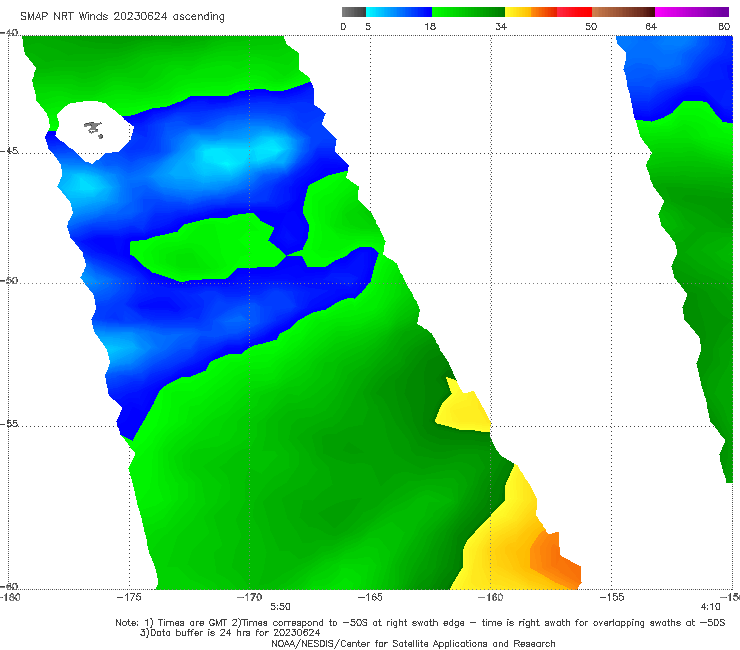Click the color bar label '64'
This screenshot has height=650, width=740.
(651, 27)
